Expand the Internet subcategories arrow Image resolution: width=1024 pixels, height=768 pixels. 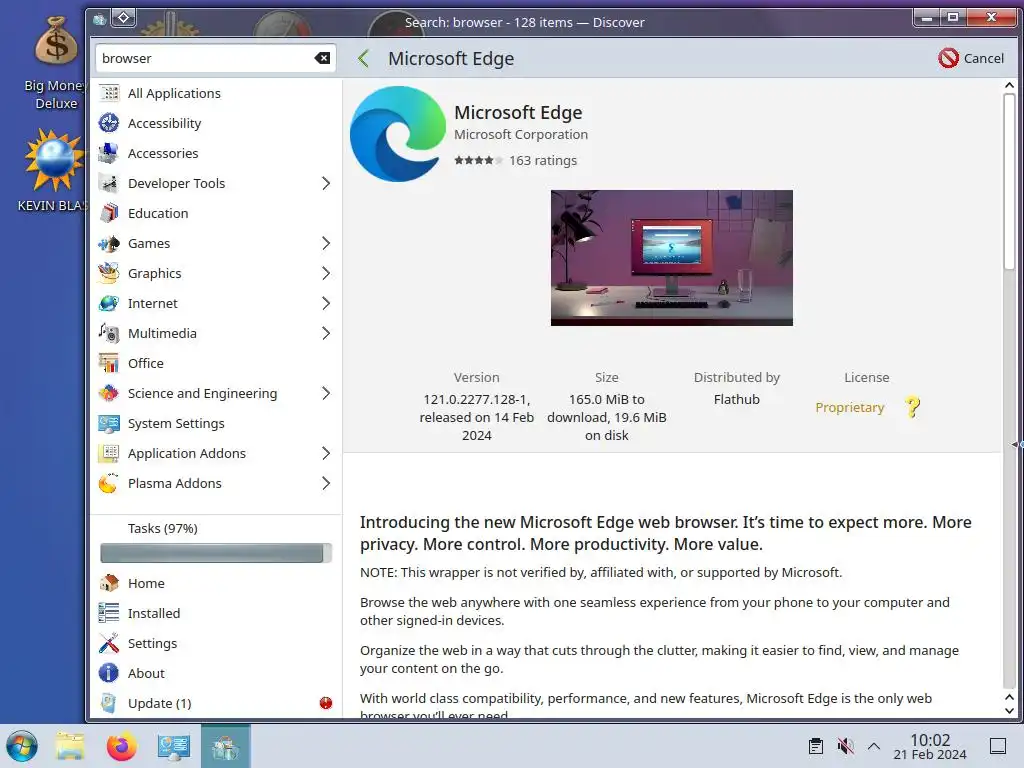pyautogui.click(x=326, y=304)
